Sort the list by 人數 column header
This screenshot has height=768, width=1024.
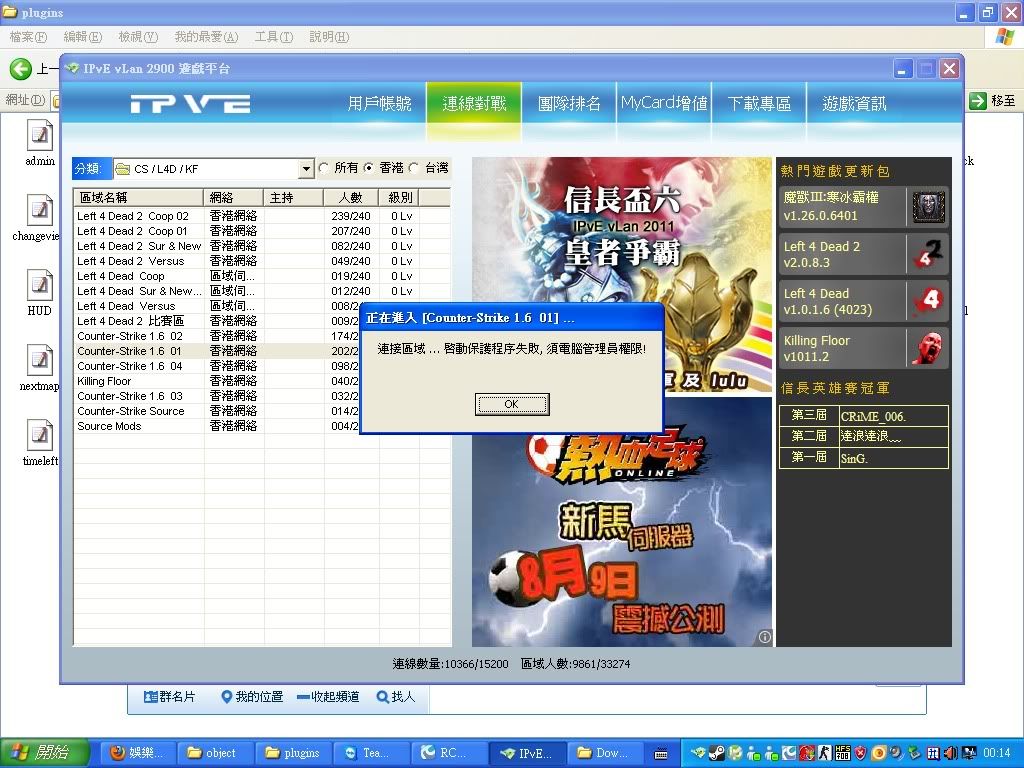pyautogui.click(x=350, y=198)
